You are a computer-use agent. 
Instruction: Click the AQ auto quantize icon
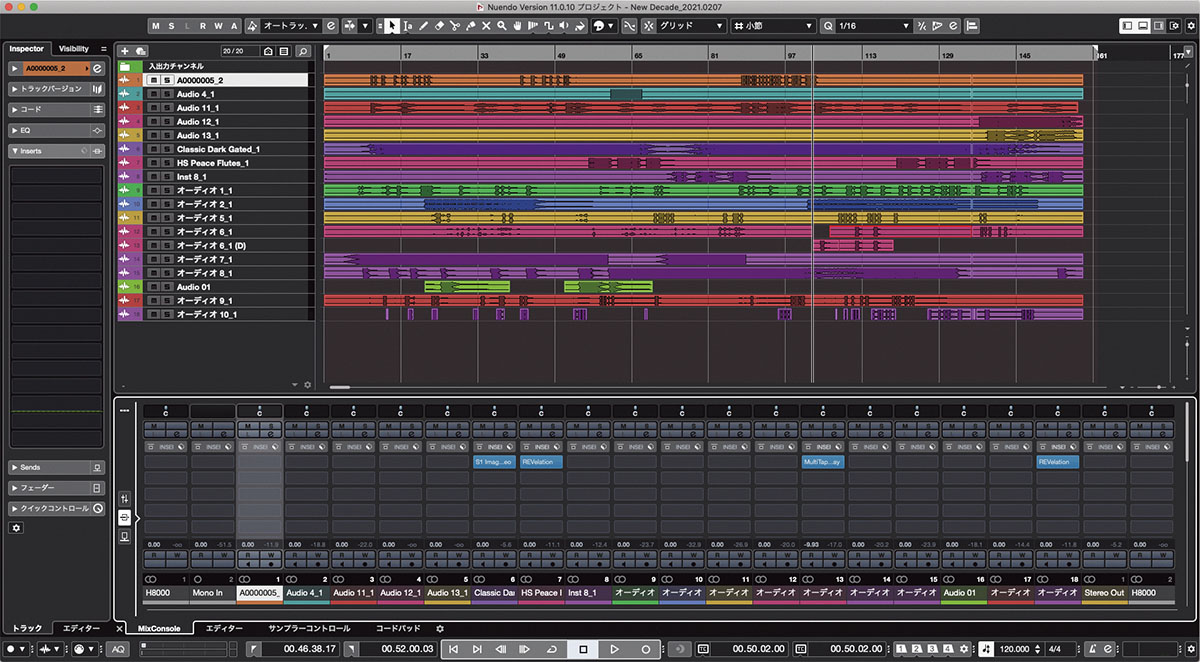pyautogui.click(x=118, y=649)
